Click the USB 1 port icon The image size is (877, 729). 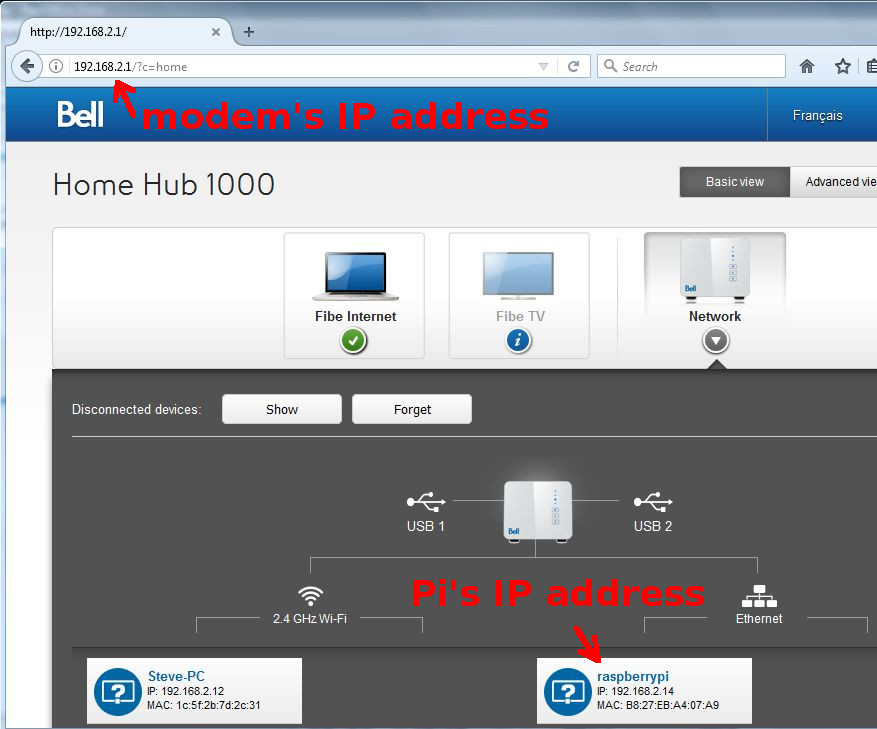pyautogui.click(x=425, y=500)
